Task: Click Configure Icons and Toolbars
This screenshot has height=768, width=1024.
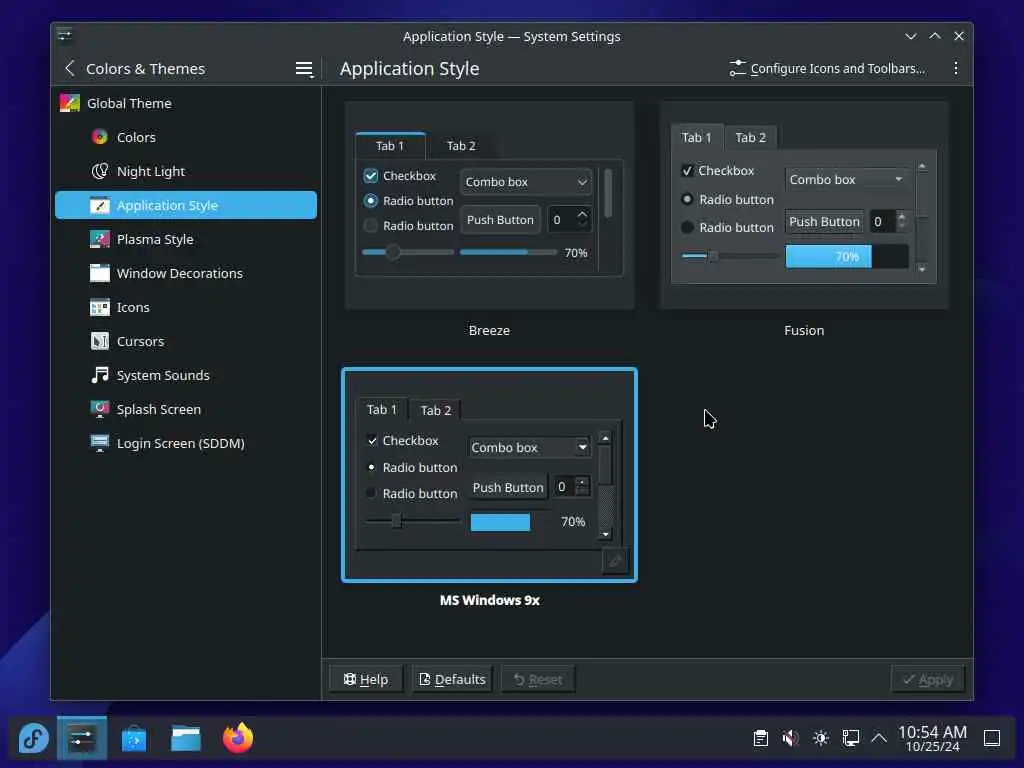Action: pos(827,68)
